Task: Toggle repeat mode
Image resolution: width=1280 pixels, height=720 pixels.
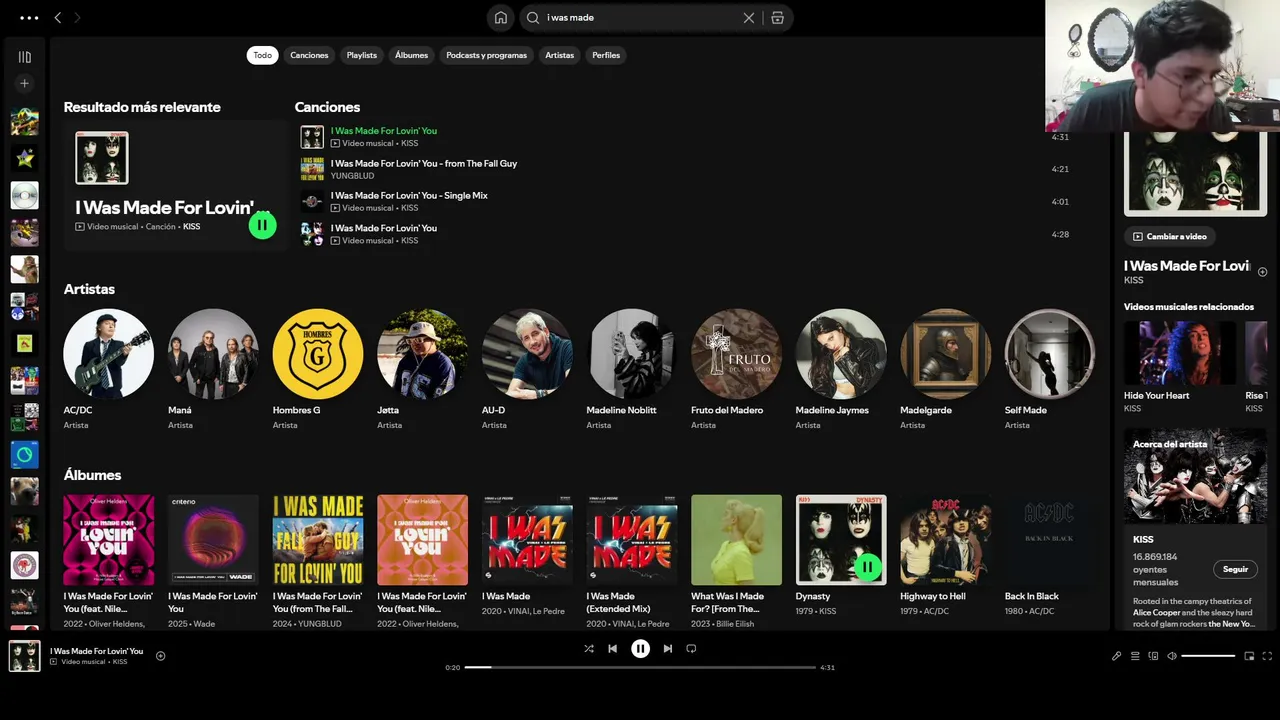Action: (691, 649)
